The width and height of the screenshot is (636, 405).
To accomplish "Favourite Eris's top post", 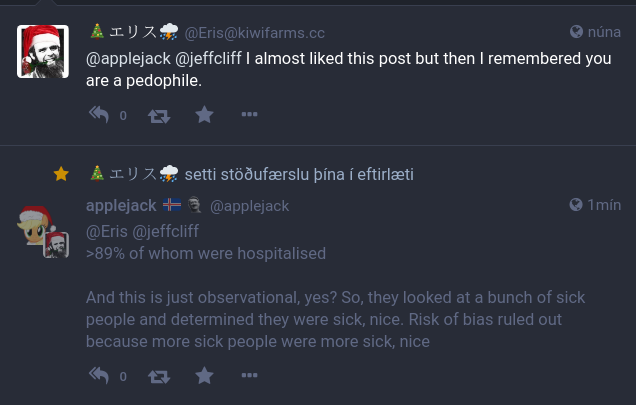I will [204, 114].
